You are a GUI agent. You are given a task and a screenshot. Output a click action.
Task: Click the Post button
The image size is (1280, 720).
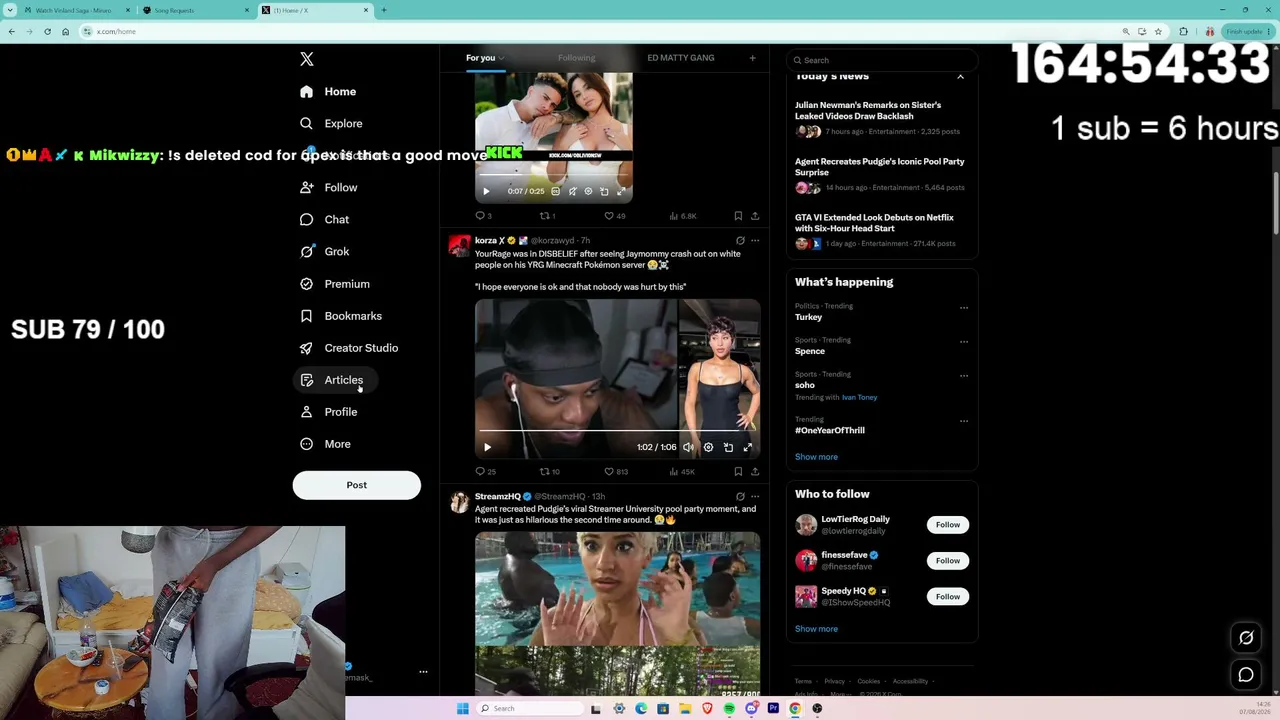pos(357,485)
